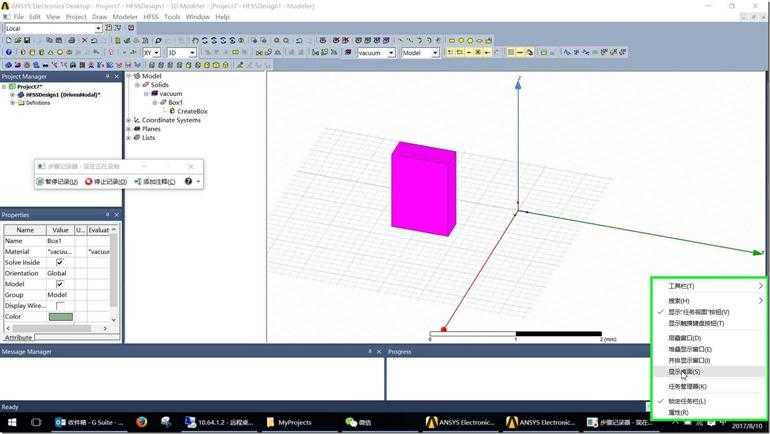Click the Open project folder icon

pos(18,40)
